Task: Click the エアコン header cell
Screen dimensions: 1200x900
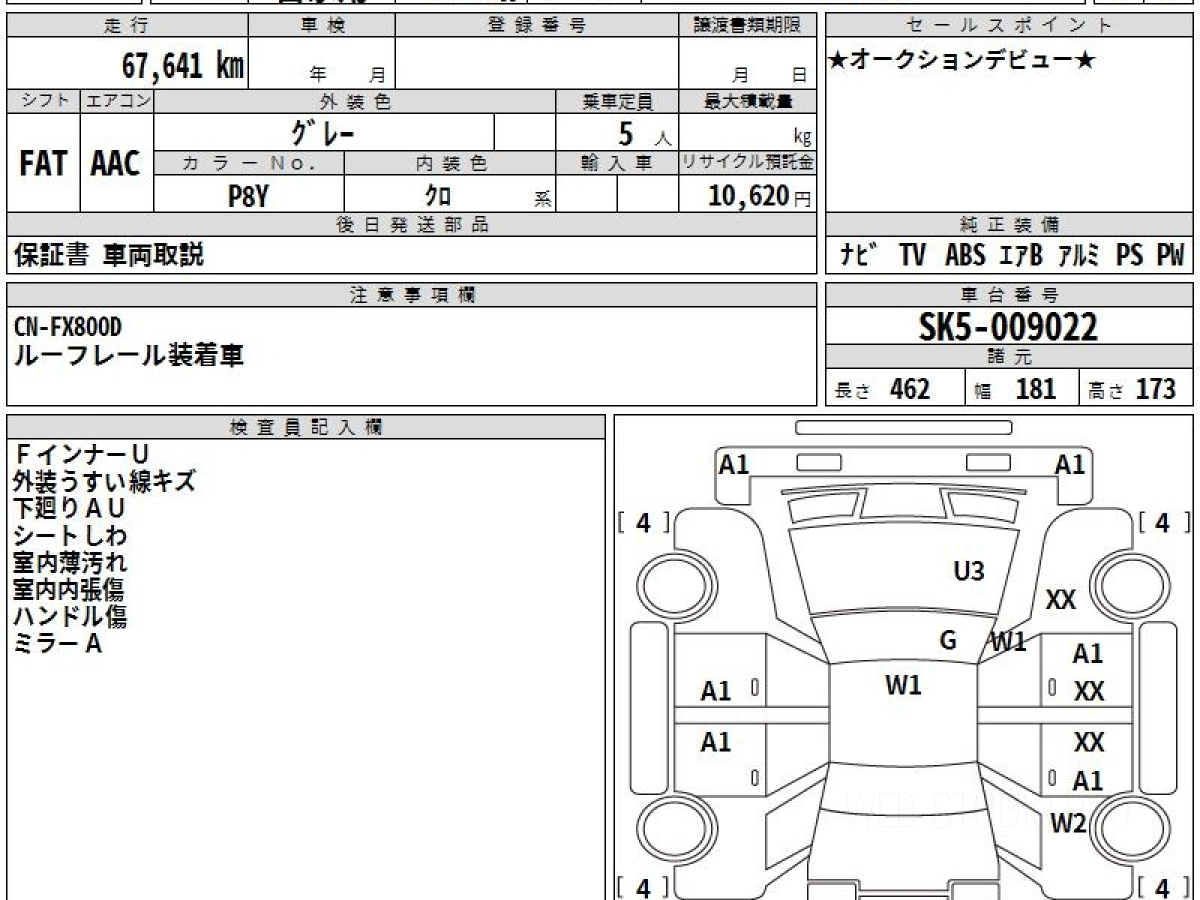Action: [x=117, y=101]
